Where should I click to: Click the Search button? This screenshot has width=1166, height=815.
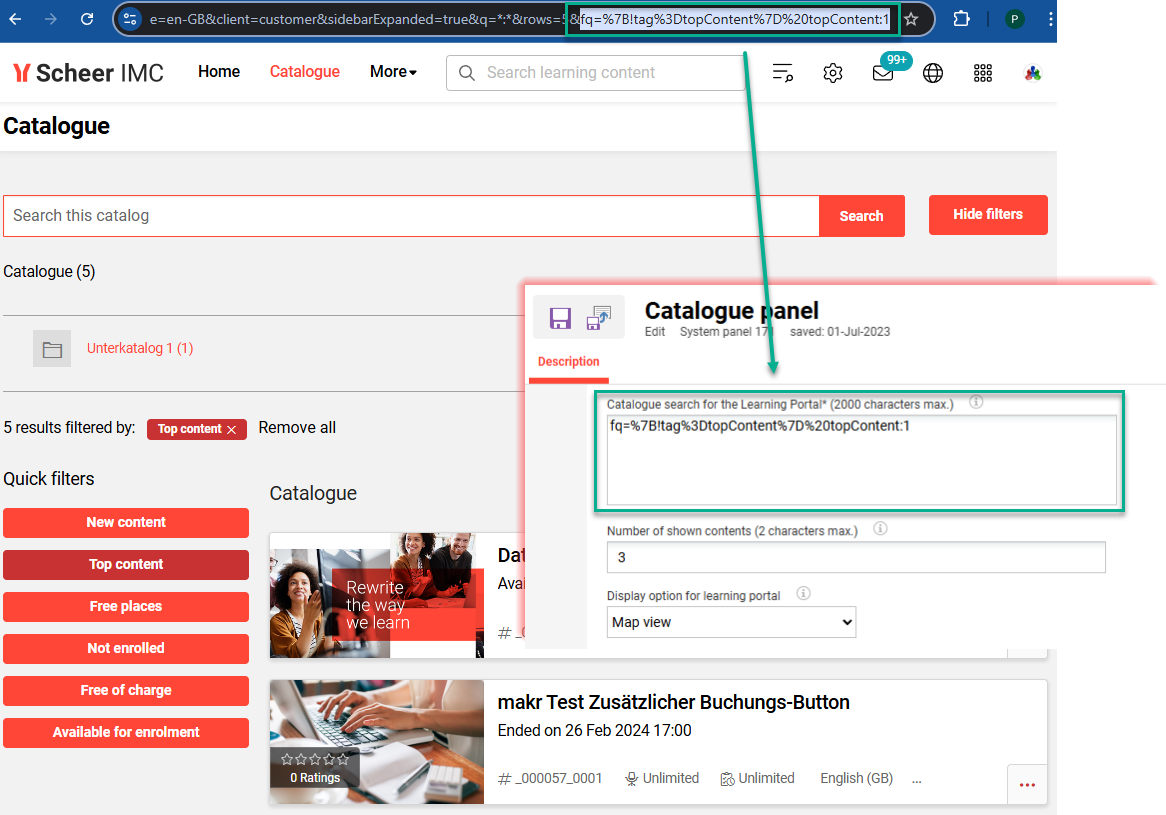pos(862,215)
